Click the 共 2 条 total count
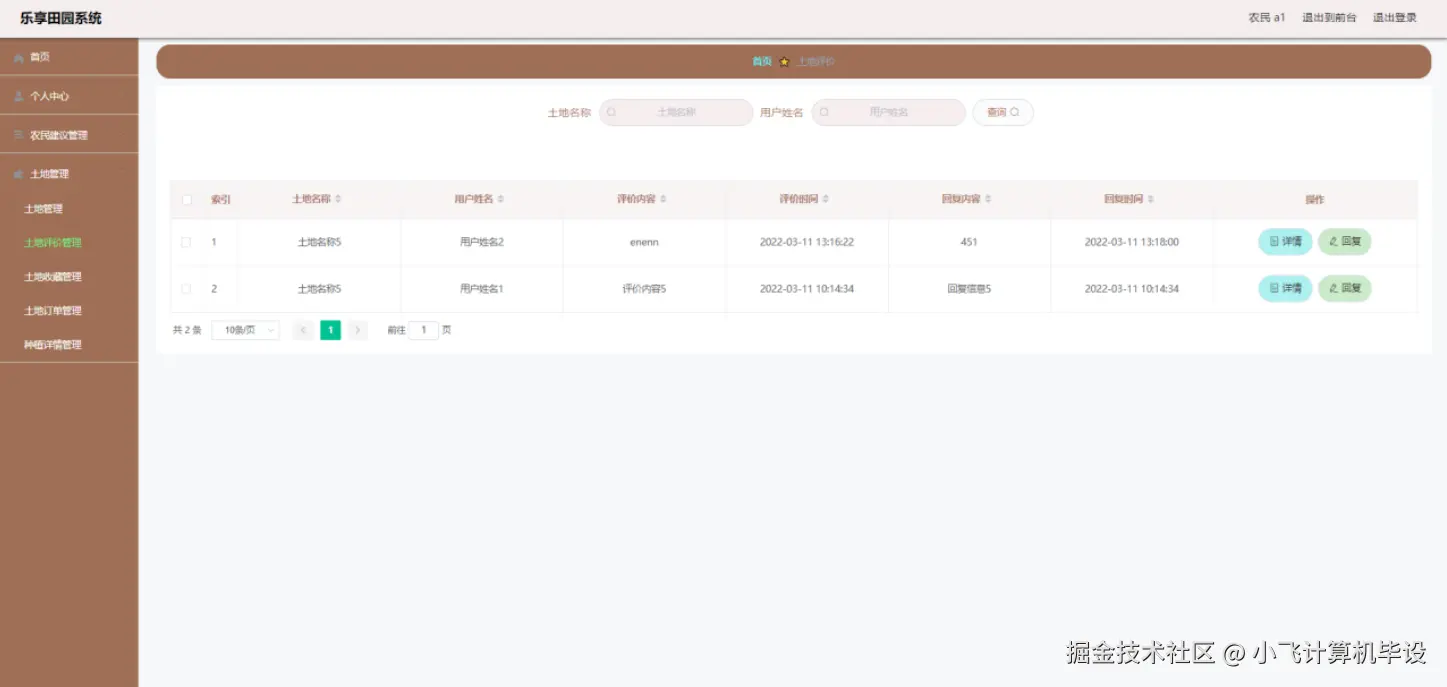1447x687 pixels. pyautogui.click(x=187, y=330)
